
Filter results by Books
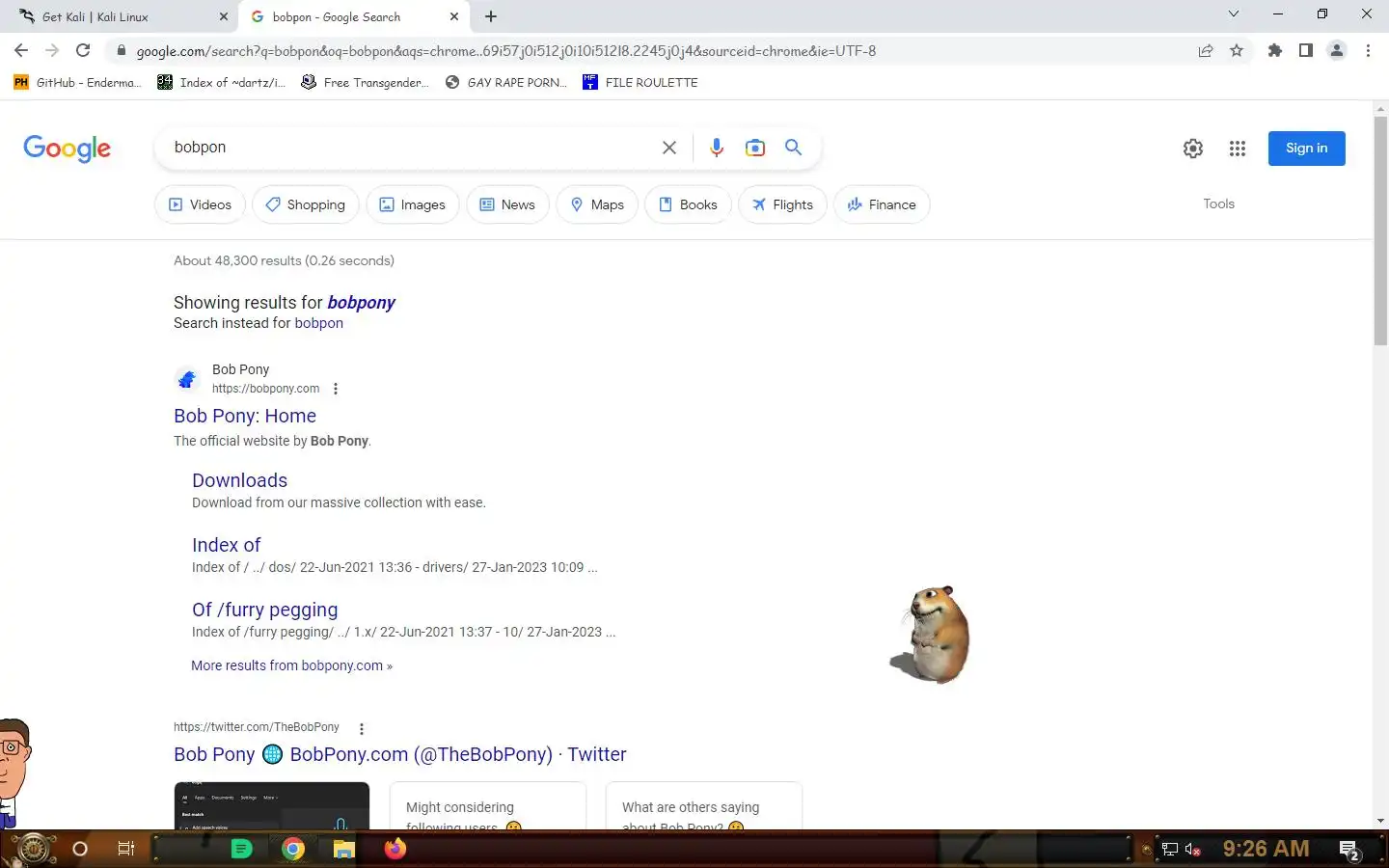tap(688, 204)
